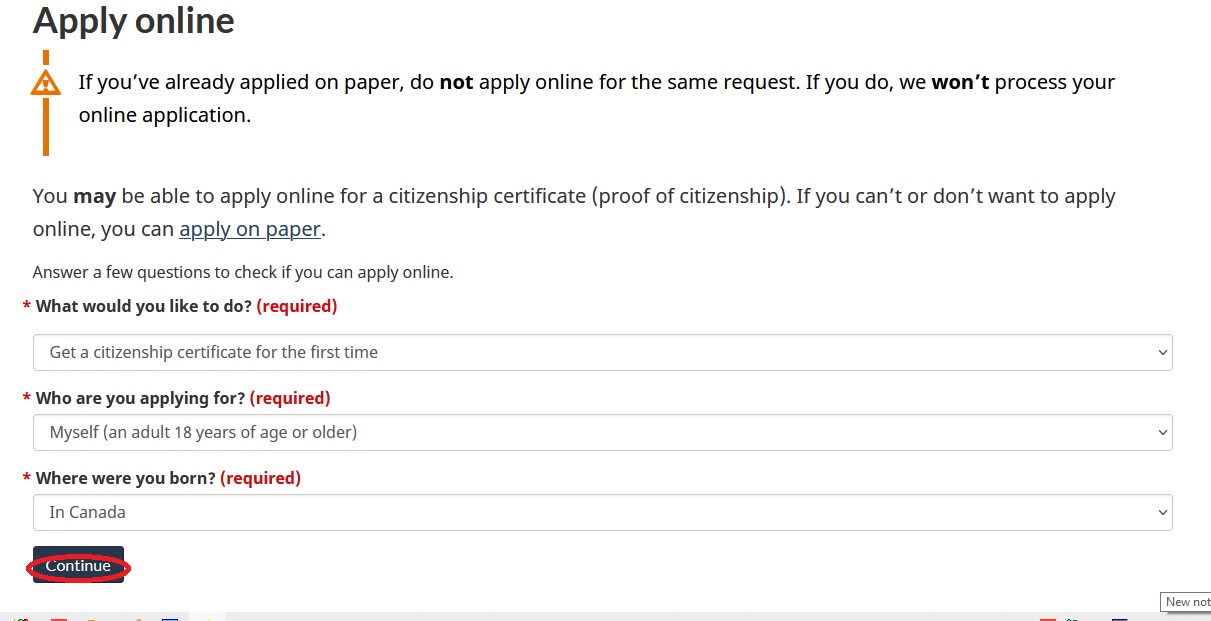Click red '(required)' text beside 'Where were you born?'
The width and height of the screenshot is (1211, 621).
[x=260, y=478]
